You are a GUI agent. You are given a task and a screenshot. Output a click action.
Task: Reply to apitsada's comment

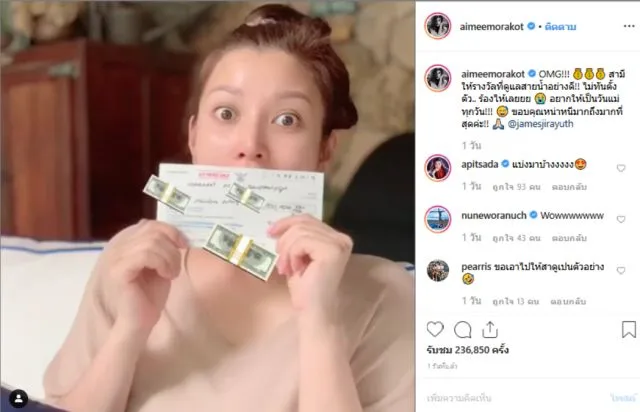pyautogui.click(x=569, y=187)
